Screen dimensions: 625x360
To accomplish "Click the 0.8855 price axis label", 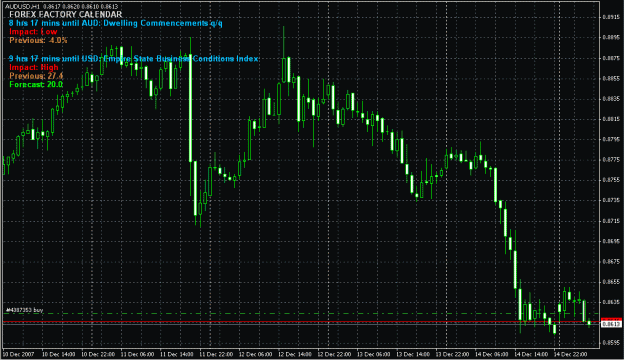I will [611, 79].
